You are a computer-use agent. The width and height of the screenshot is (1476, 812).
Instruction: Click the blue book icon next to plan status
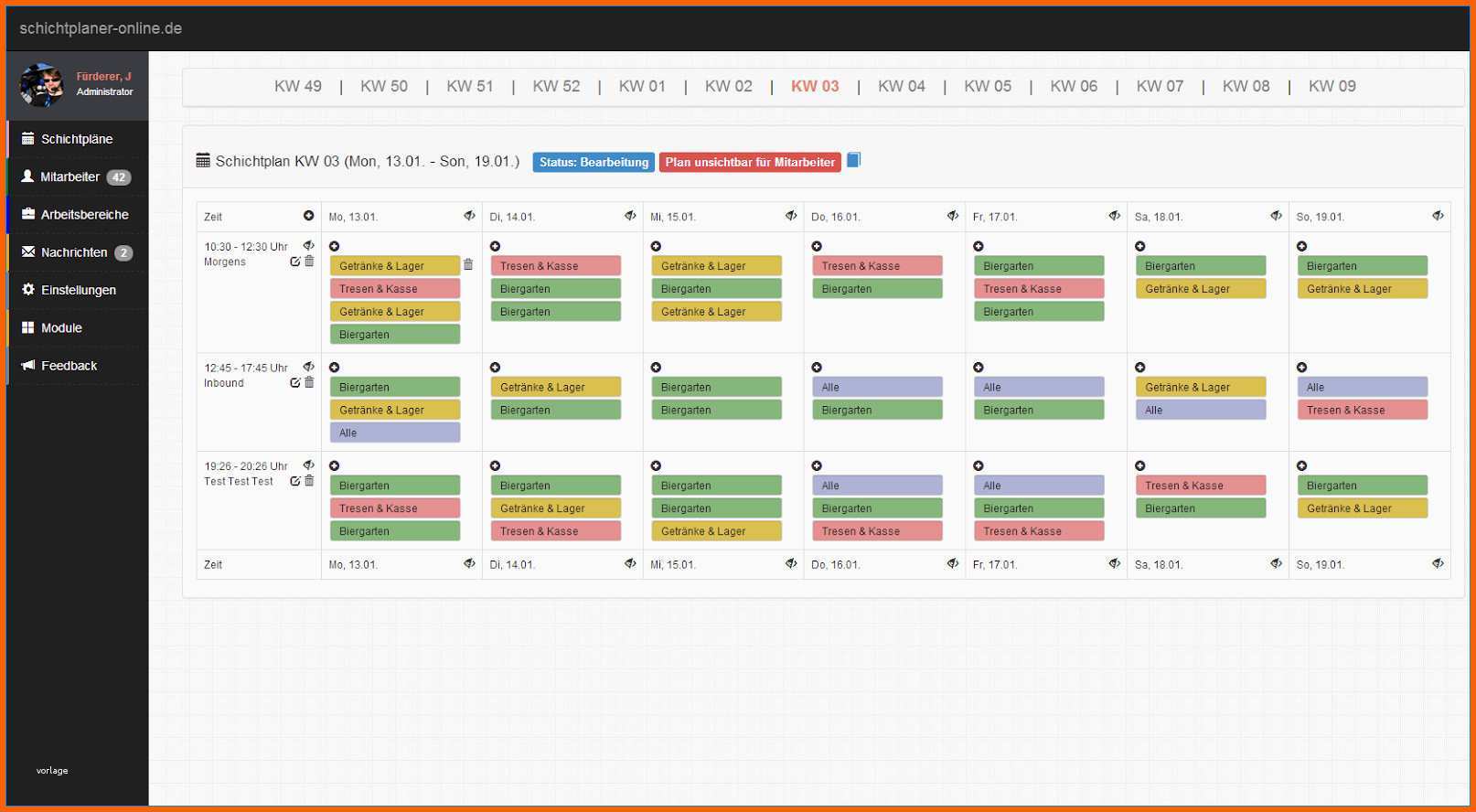tap(853, 160)
